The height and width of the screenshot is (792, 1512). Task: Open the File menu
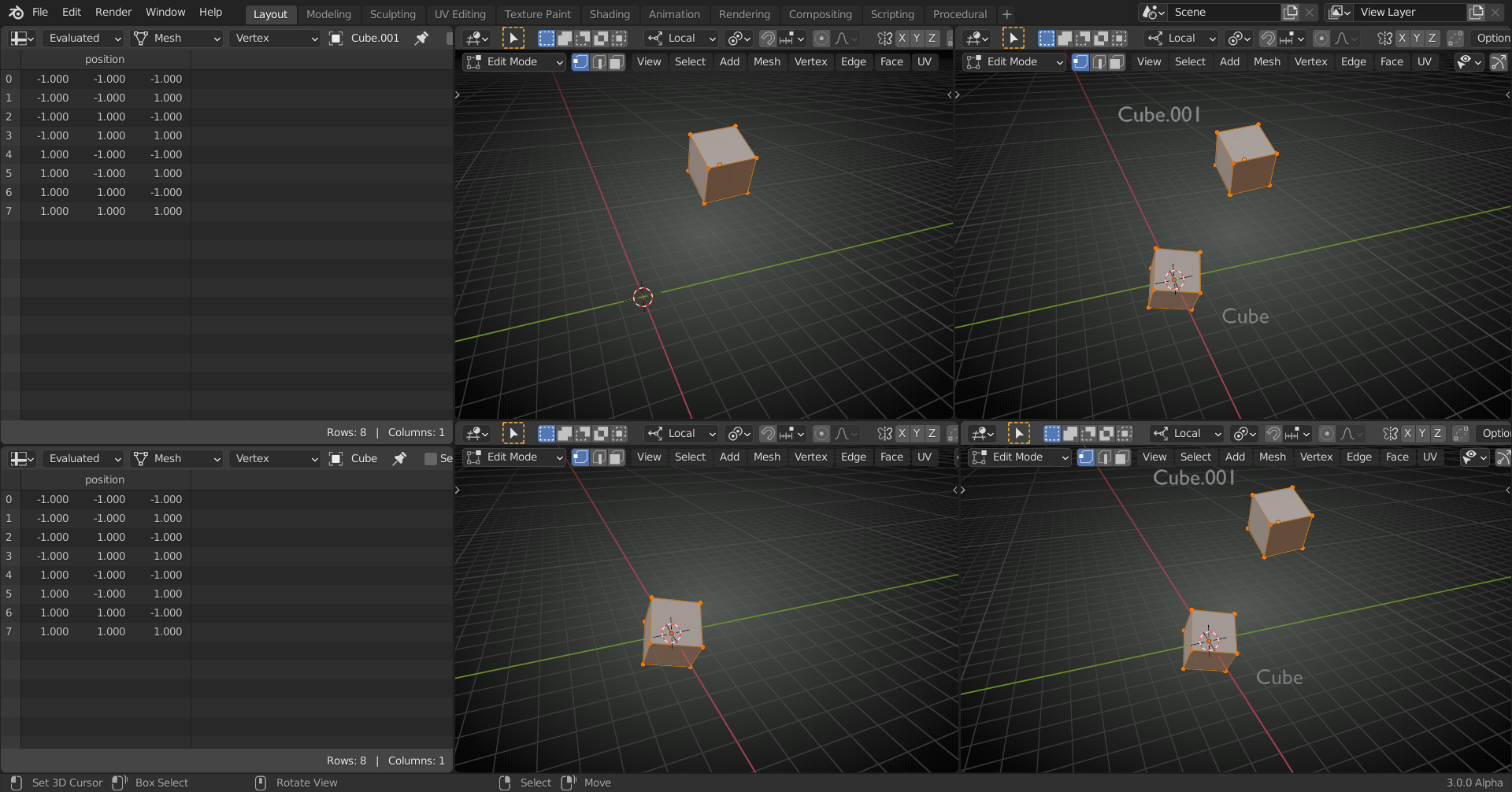(40, 13)
